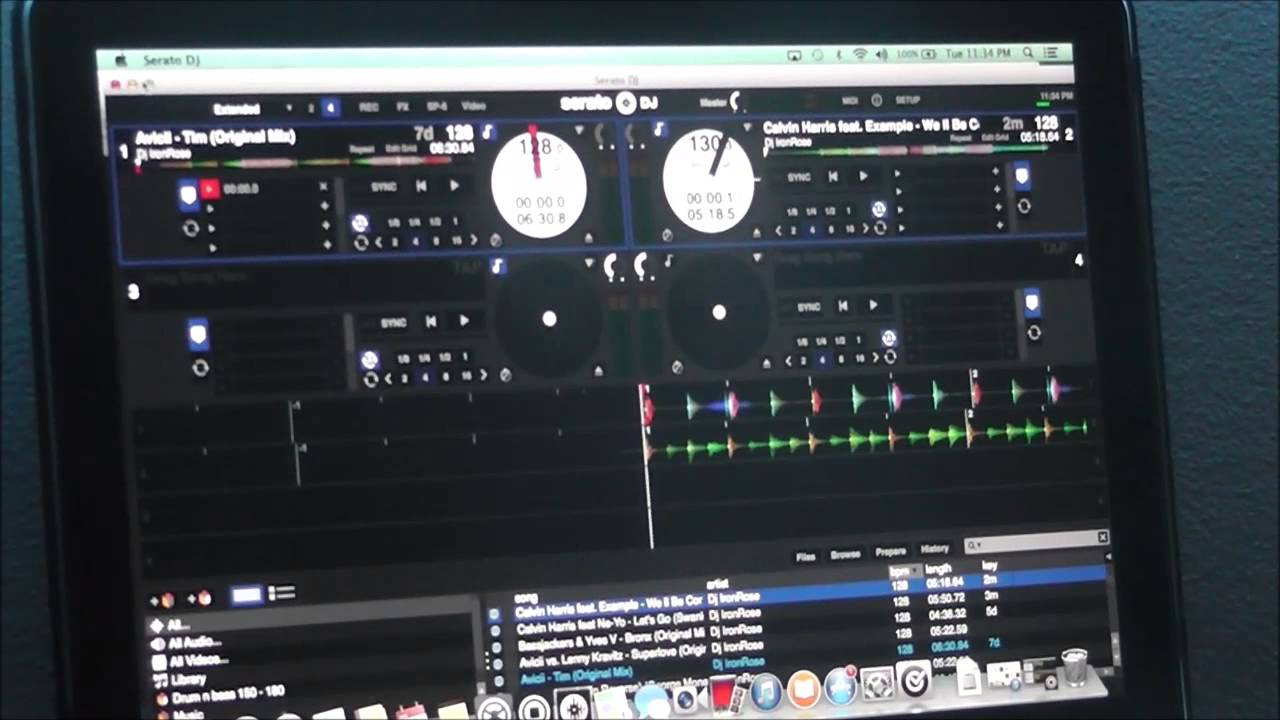Shift deck 1 loop sizes left arrow
This screenshot has height=720, width=1280.
(x=378, y=242)
